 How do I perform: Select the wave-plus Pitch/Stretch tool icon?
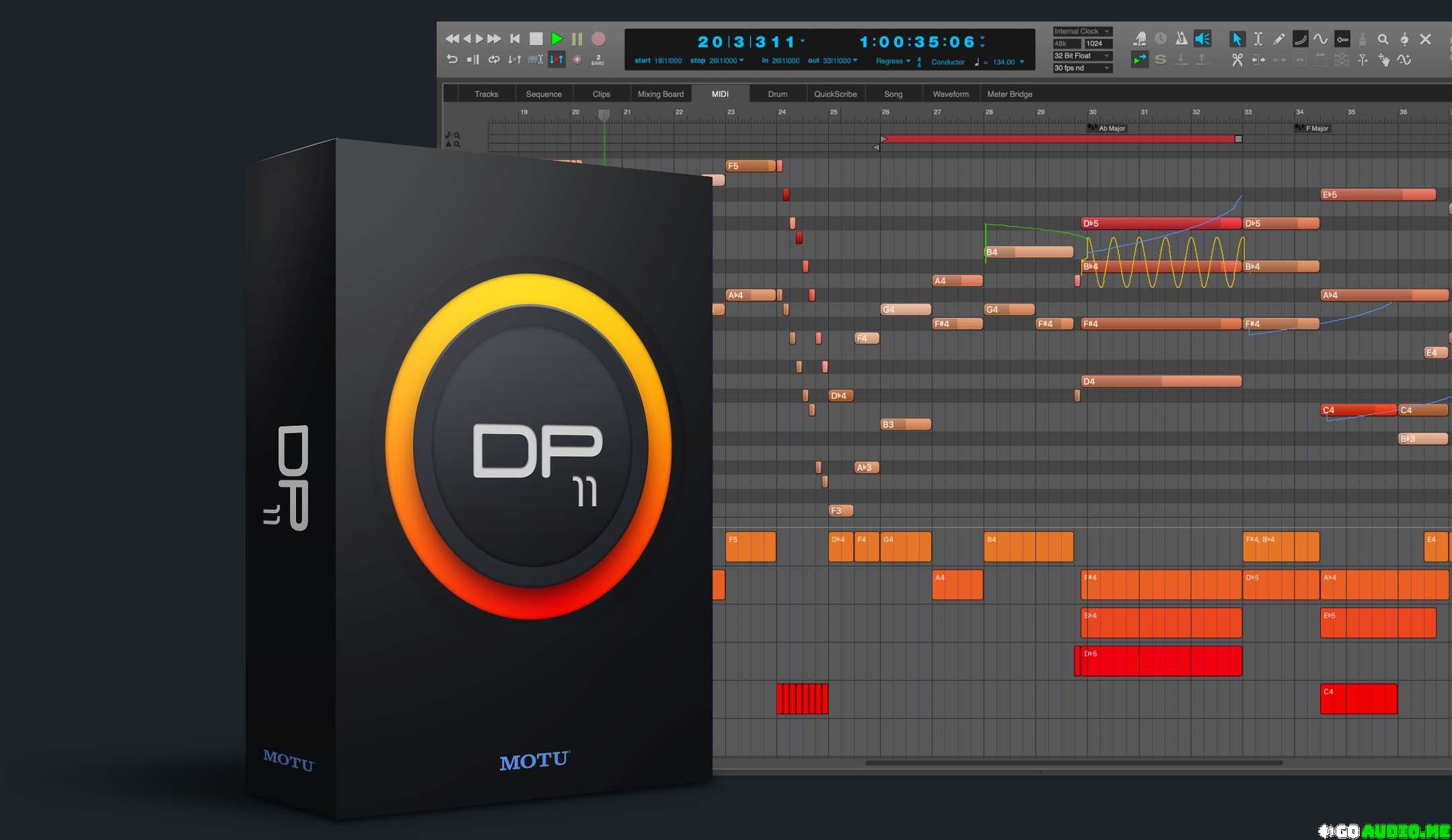1404,60
